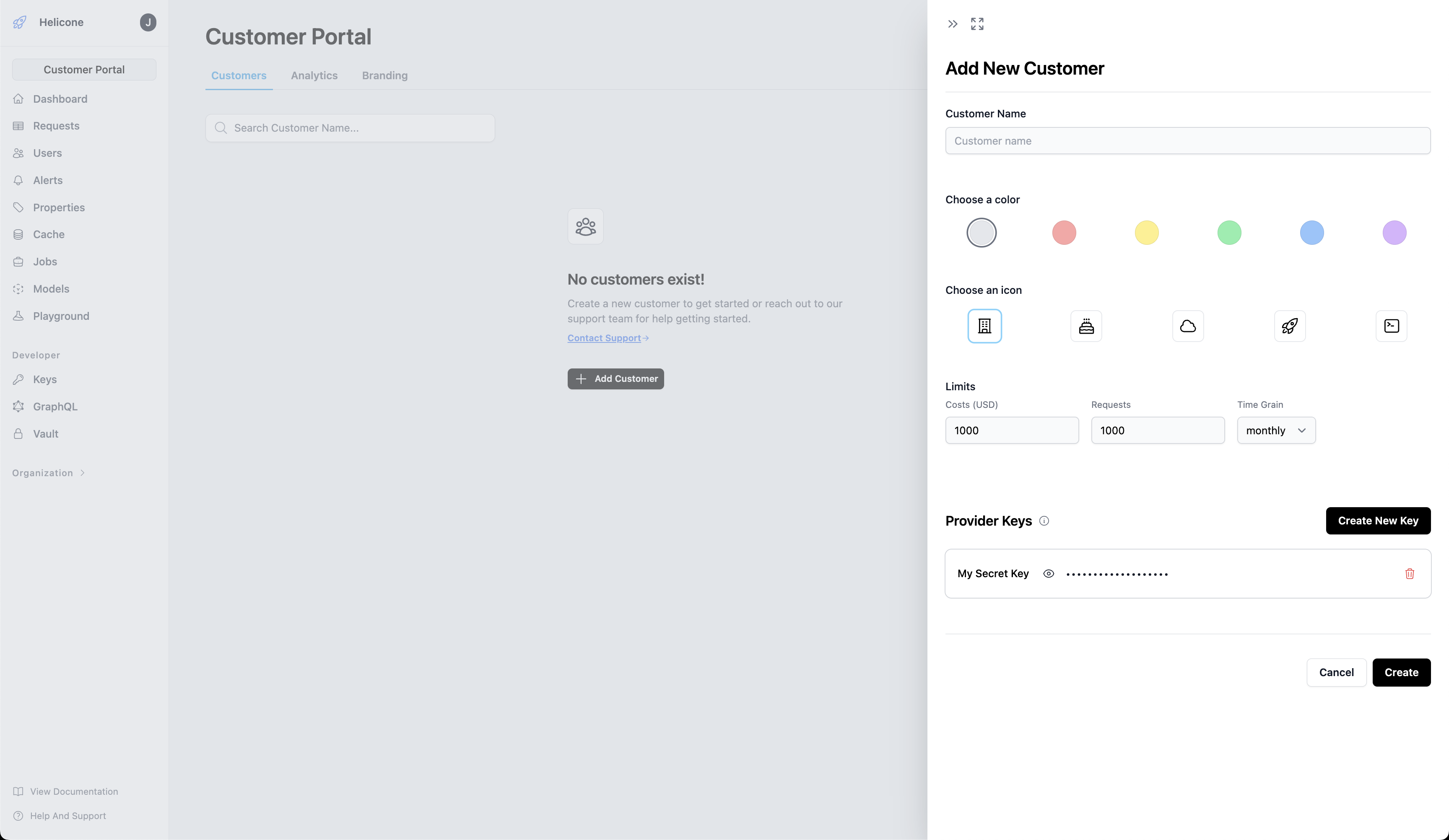This screenshot has width=1449, height=840.
Task: Open the GraphQL section in sidebar
Action: click(x=55, y=407)
